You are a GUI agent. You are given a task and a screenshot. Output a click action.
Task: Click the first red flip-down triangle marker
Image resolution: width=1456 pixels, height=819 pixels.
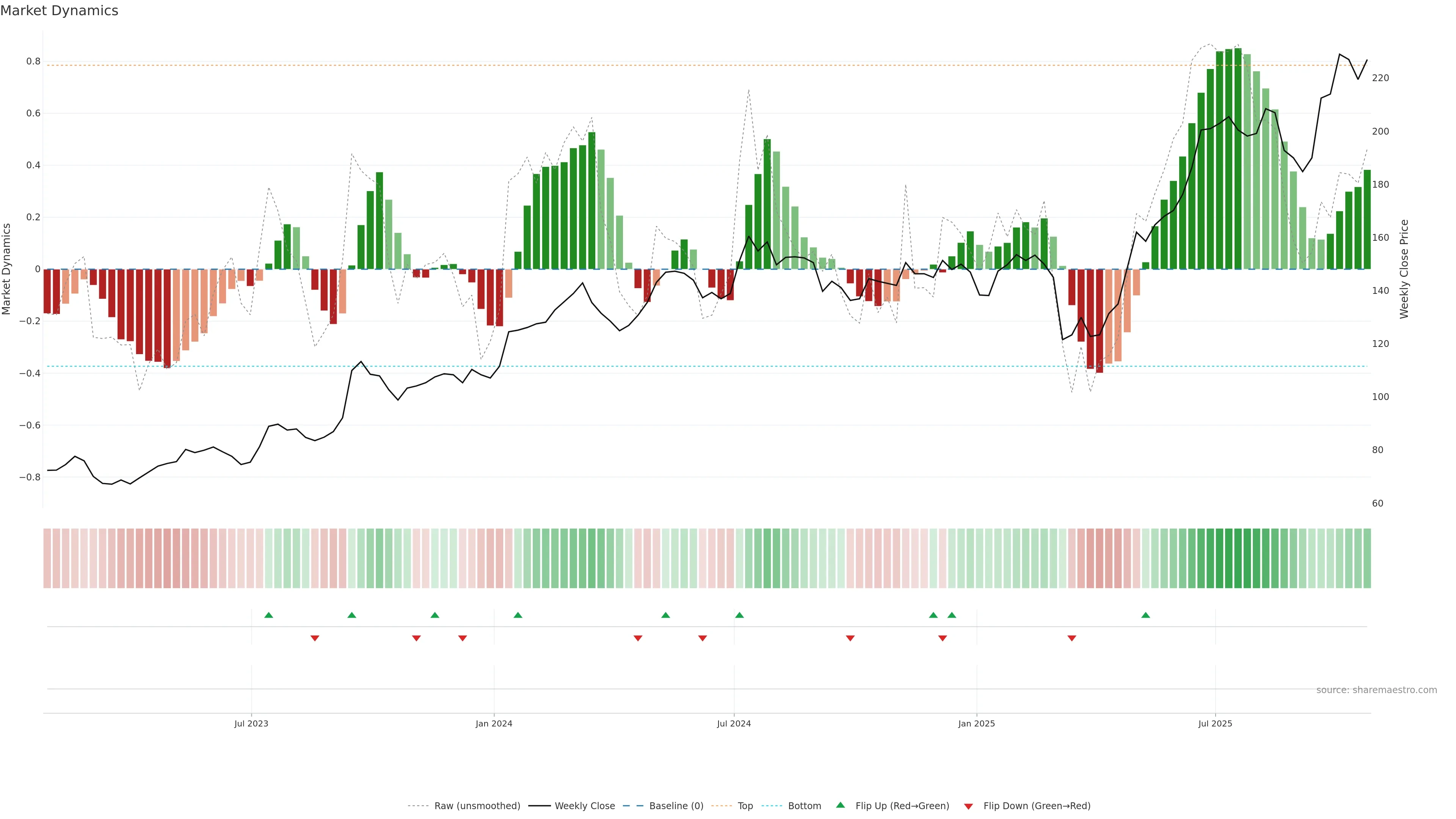click(315, 638)
